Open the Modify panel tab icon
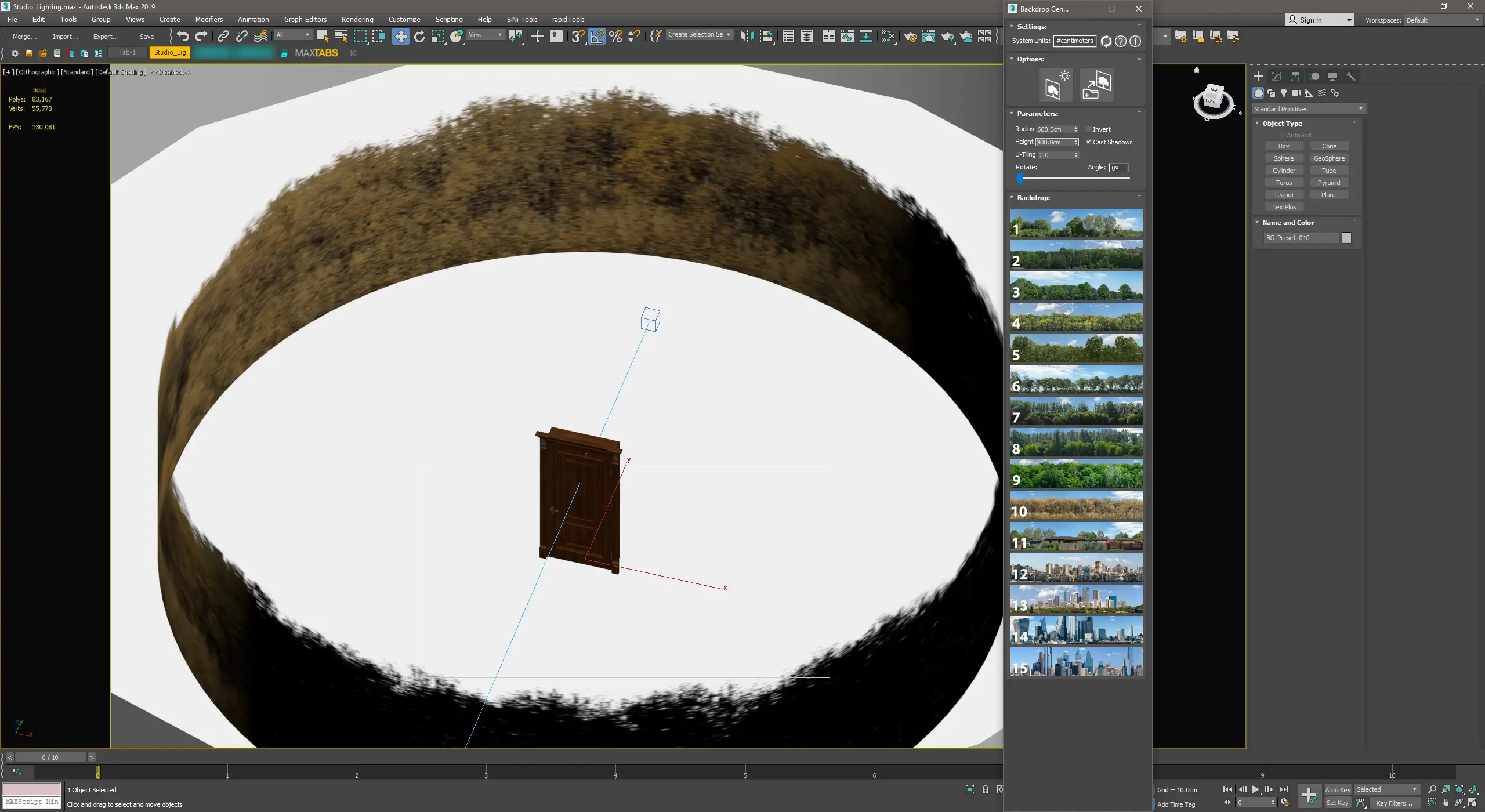1485x812 pixels. [x=1277, y=77]
